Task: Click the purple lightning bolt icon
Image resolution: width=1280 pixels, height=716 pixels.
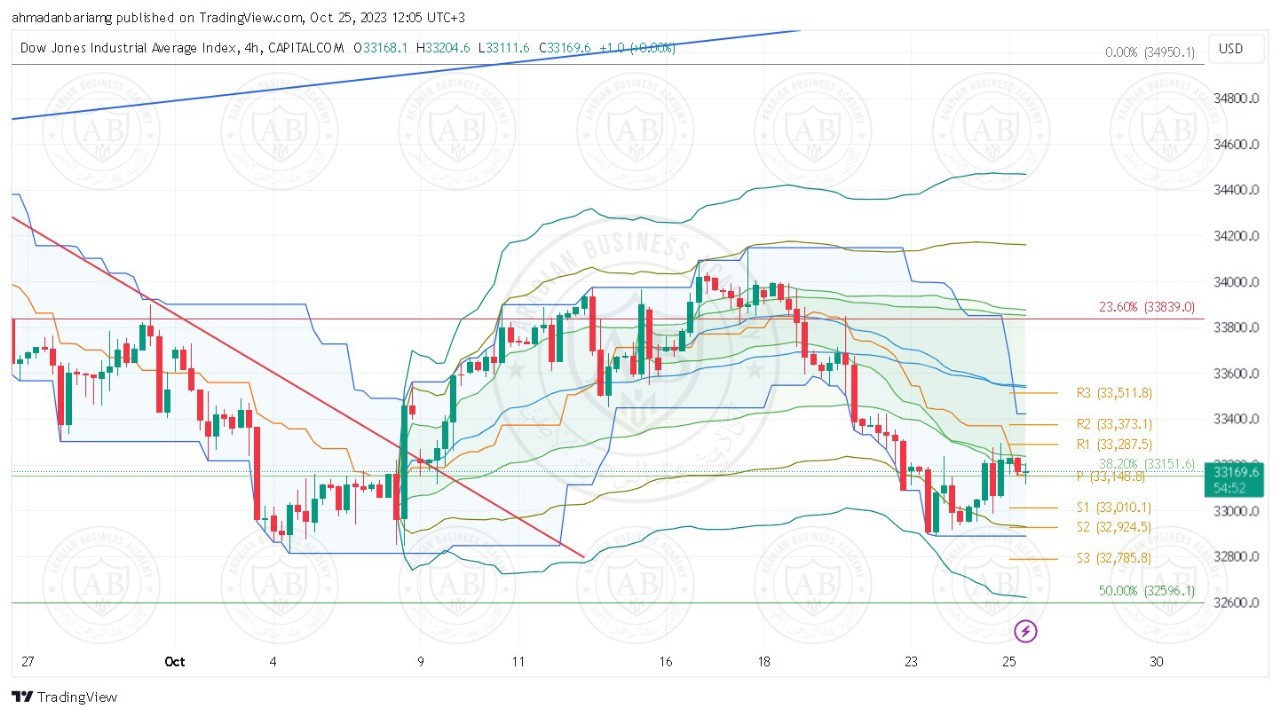Action: coord(1026,631)
